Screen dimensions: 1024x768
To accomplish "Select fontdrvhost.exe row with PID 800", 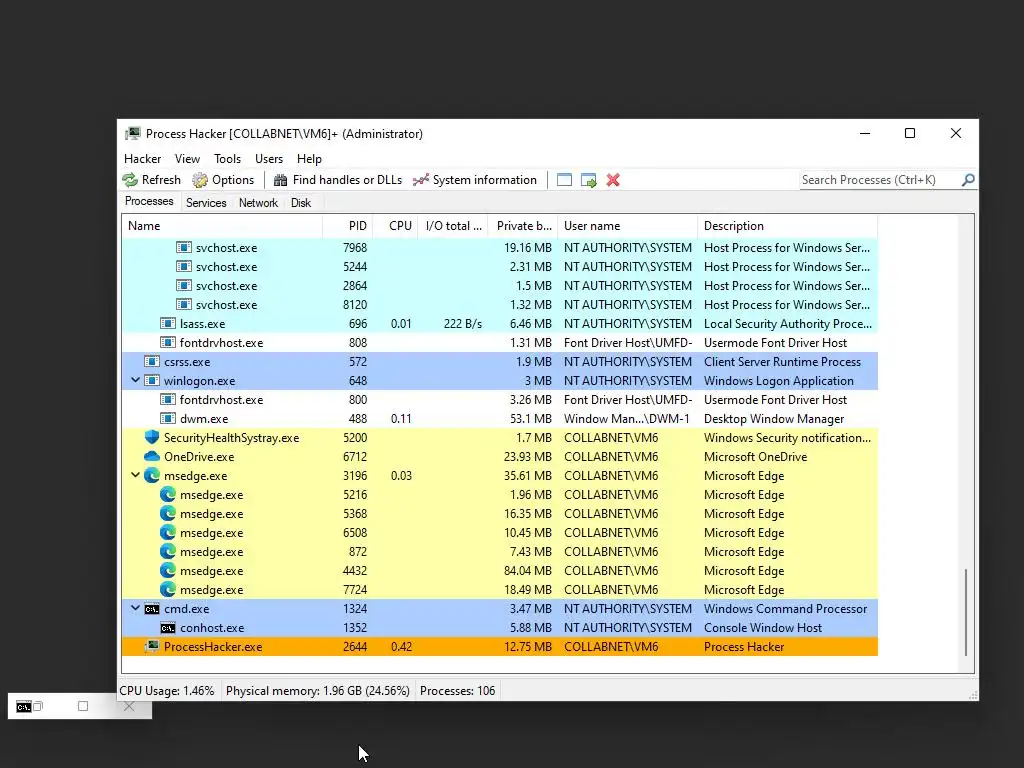I will [x=500, y=400].
